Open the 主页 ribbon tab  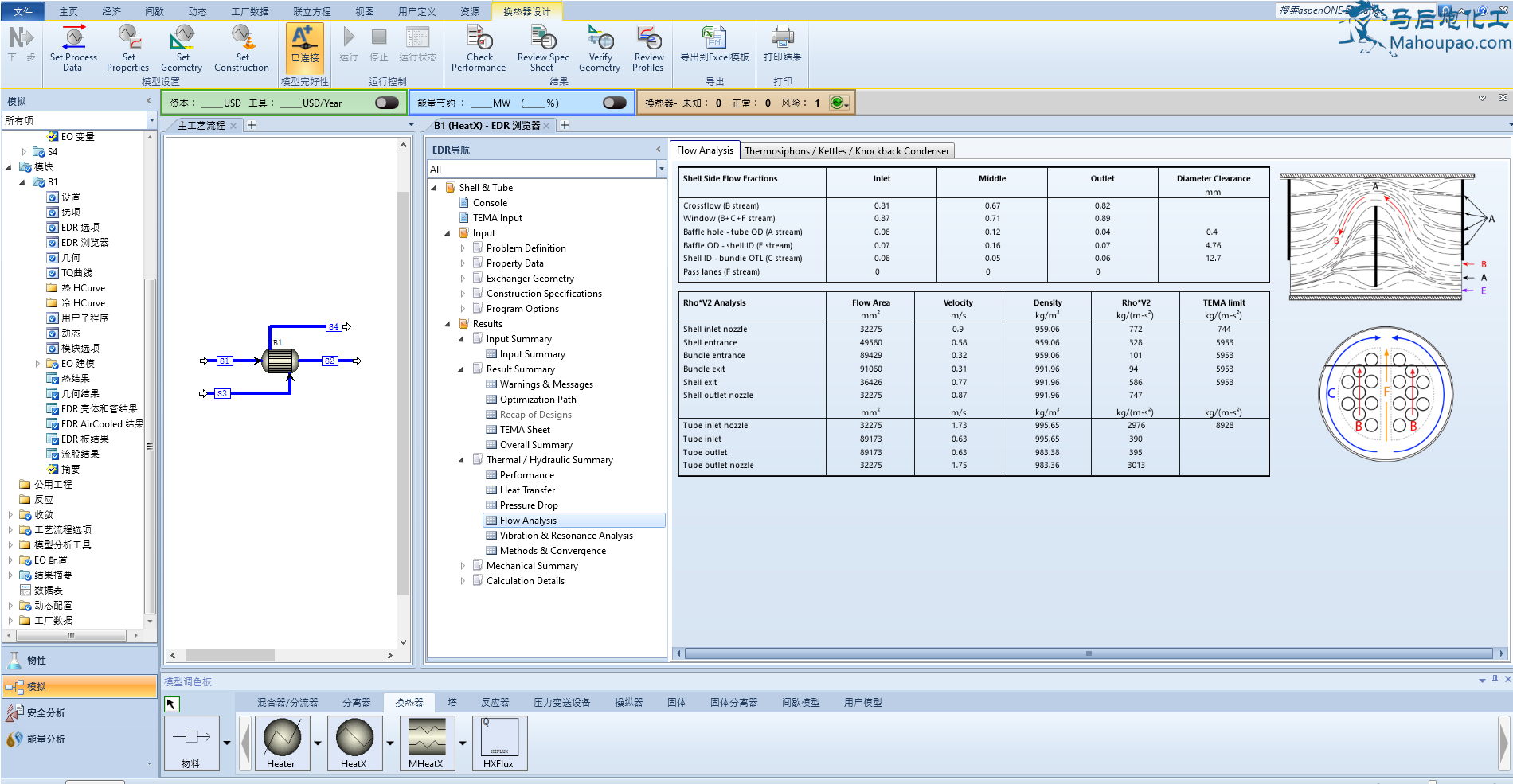tap(68, 11)
